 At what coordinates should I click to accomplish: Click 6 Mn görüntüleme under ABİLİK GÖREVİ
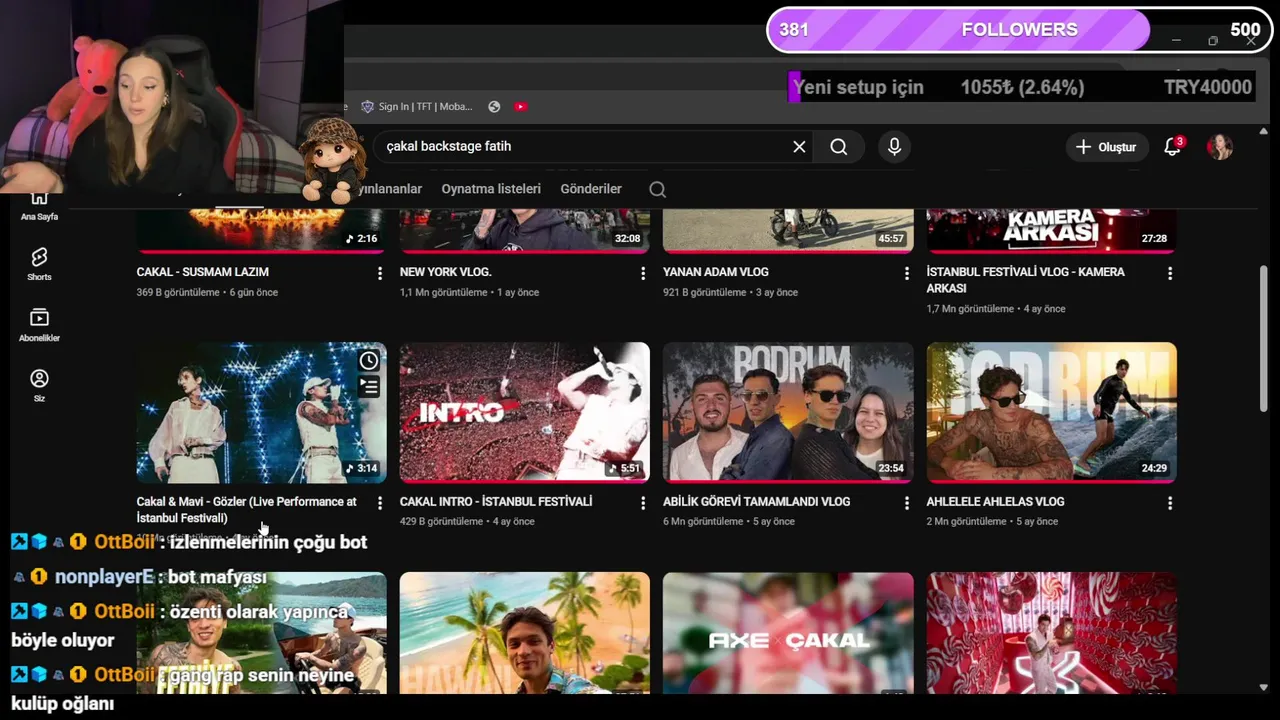pyautogui.click(x=703, y=522)
